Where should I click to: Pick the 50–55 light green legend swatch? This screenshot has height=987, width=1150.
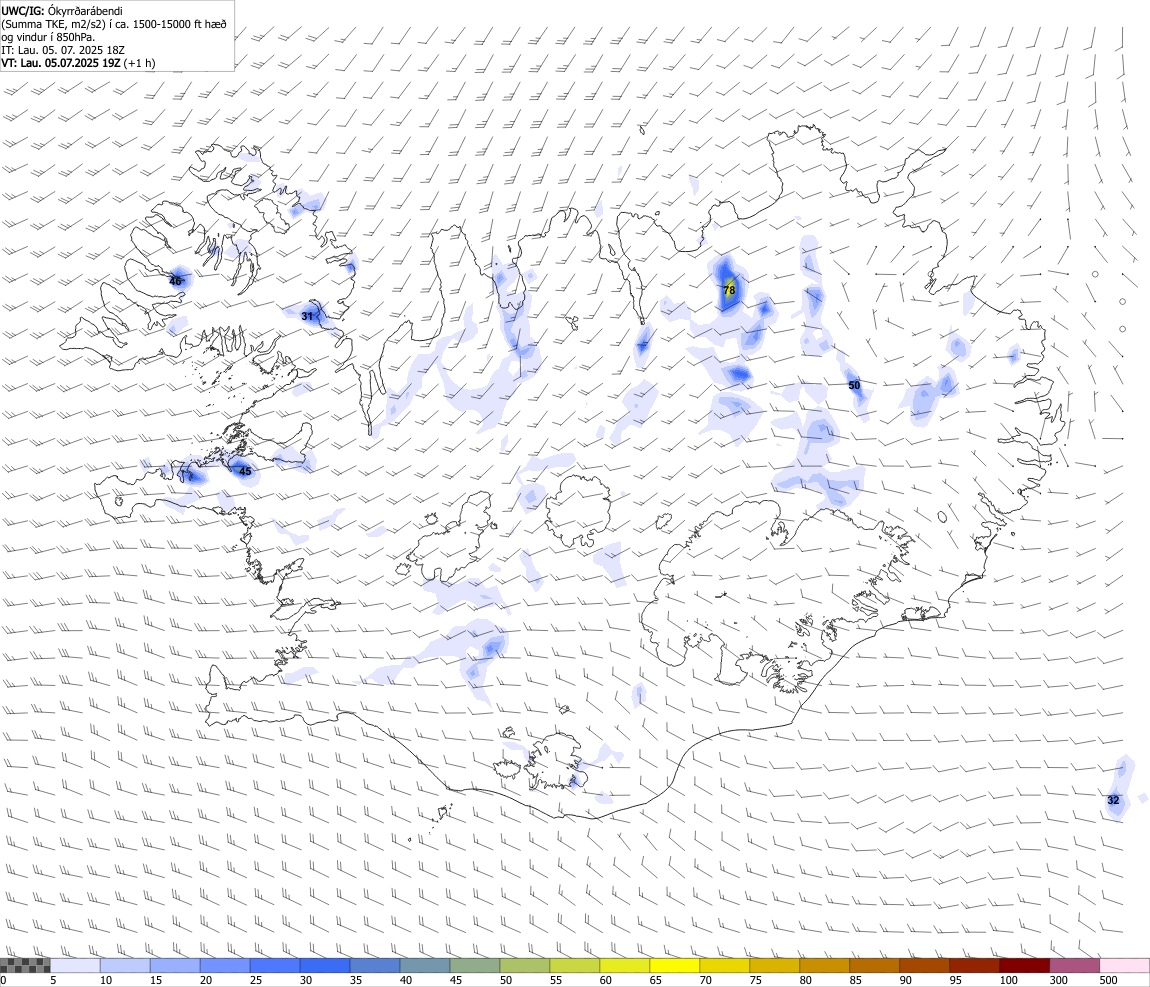click(x=524, y=965)
